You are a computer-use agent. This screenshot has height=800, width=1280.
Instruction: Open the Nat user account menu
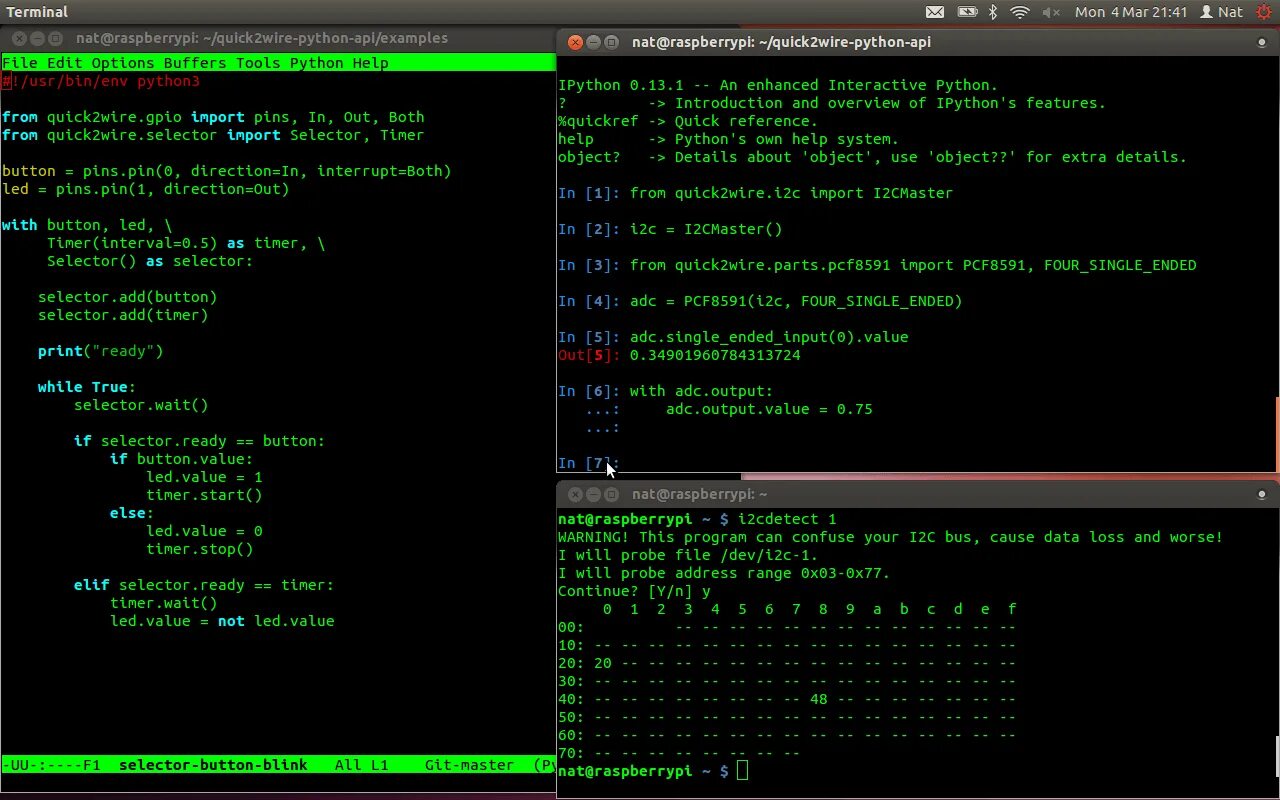[x=1221, y=12]
